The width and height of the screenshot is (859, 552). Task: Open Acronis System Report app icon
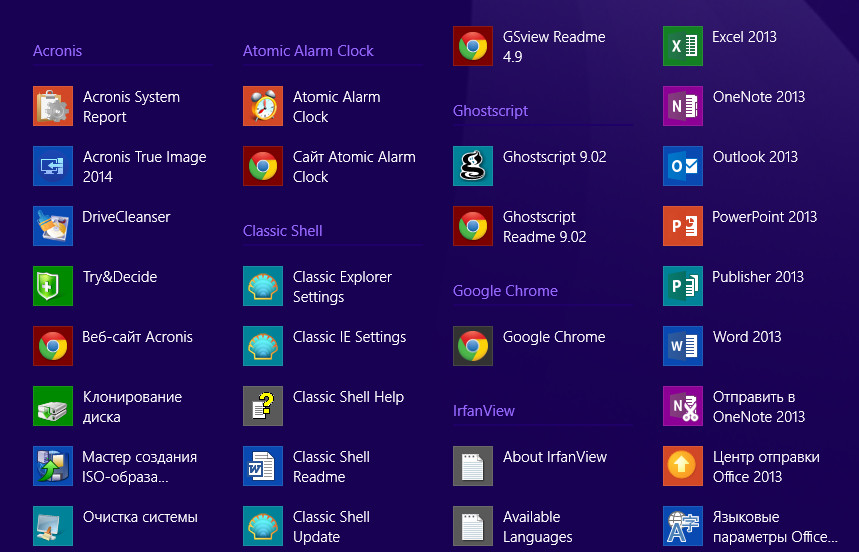pyautogui.click(x=53, y=106)
